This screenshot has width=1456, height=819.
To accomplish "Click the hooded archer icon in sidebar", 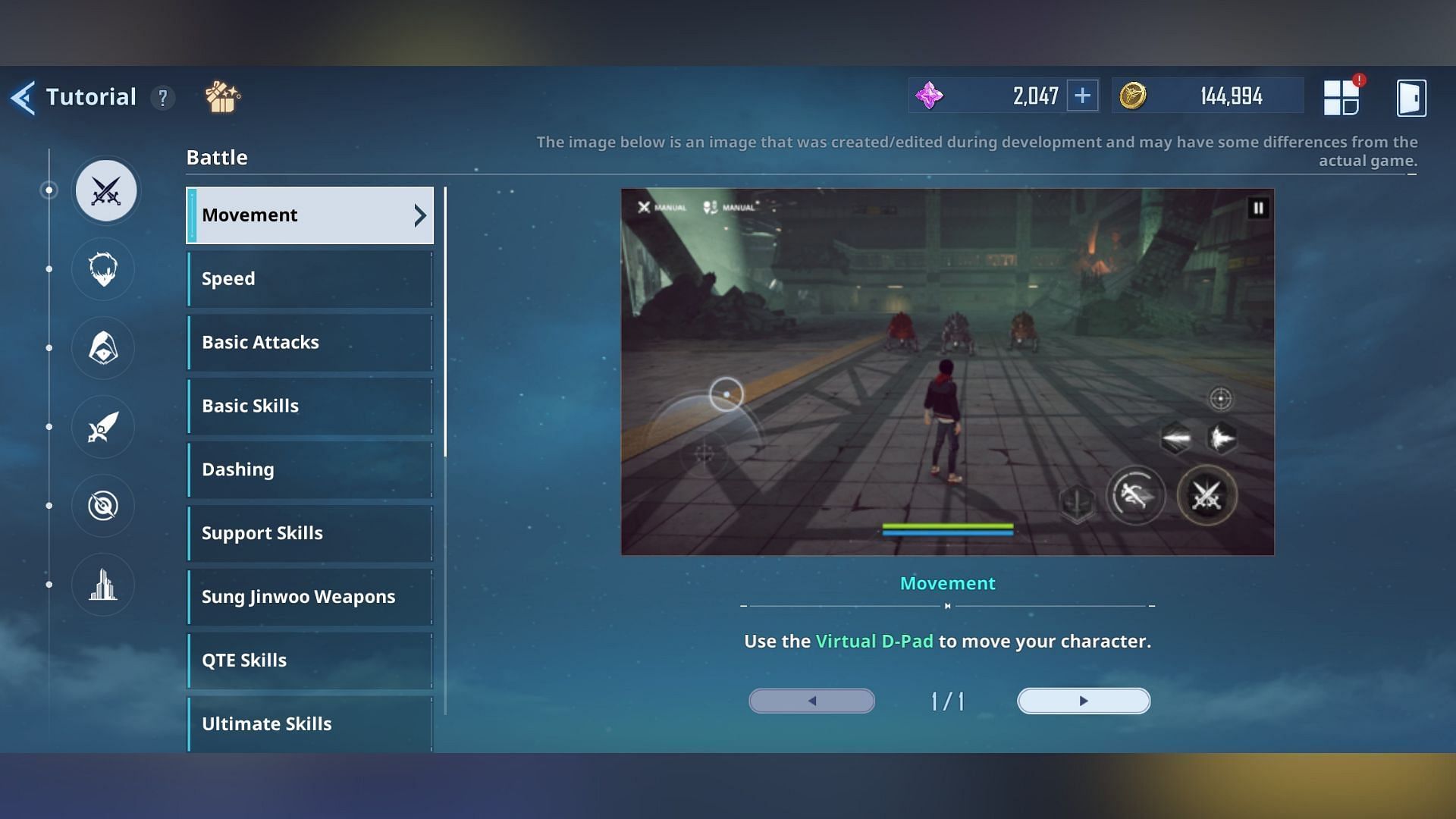I will click(x=103, y=349).
